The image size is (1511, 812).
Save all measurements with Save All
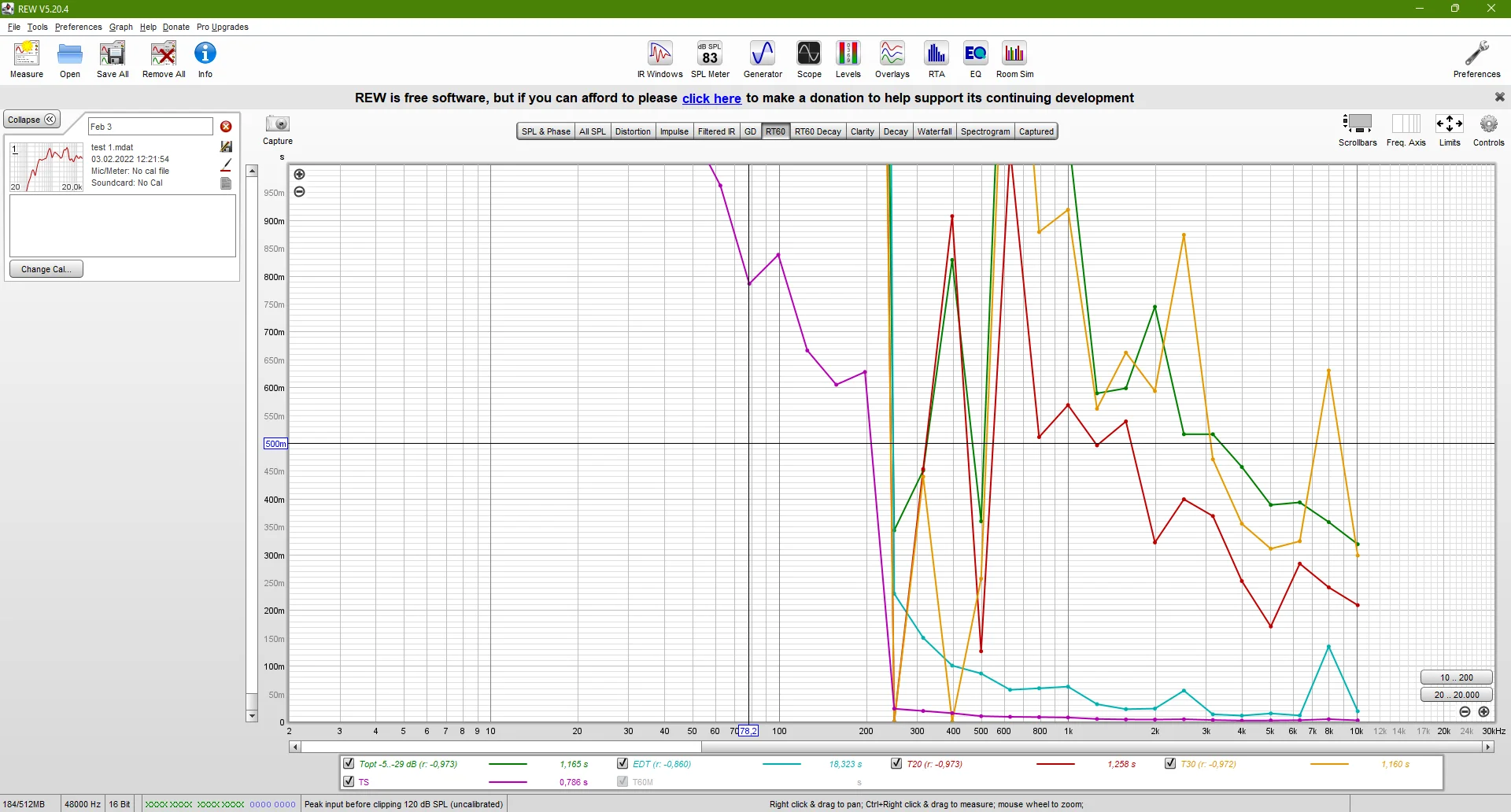tap(113, 60)
